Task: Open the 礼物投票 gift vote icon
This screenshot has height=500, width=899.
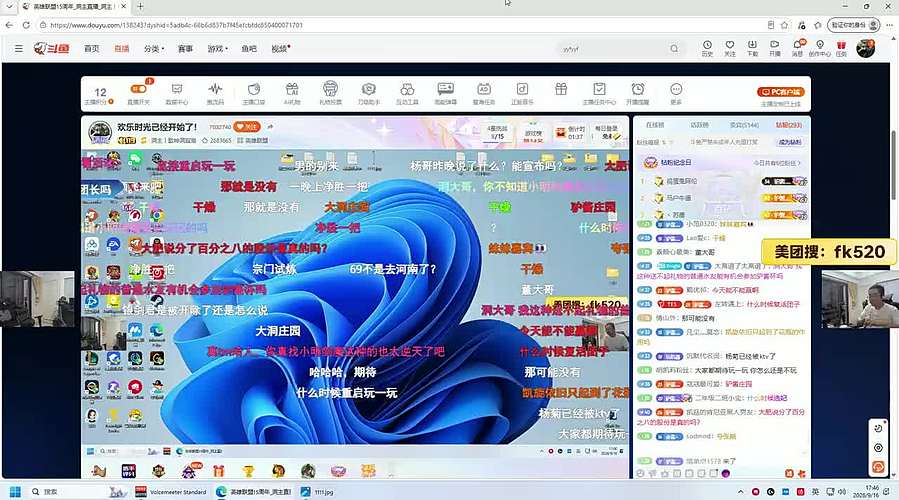Action: pos(330,93)
